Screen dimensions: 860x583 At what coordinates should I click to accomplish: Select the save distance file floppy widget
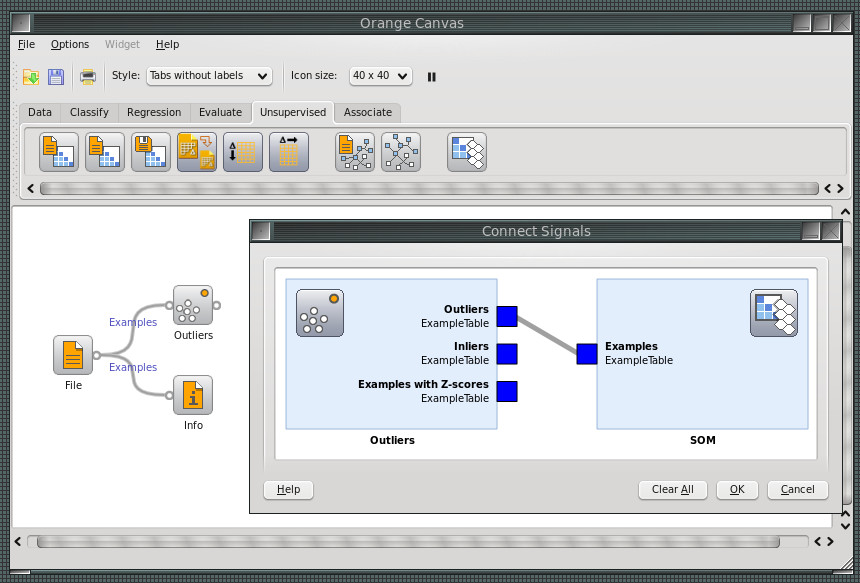pyautogui.click(x=151, y=152)
